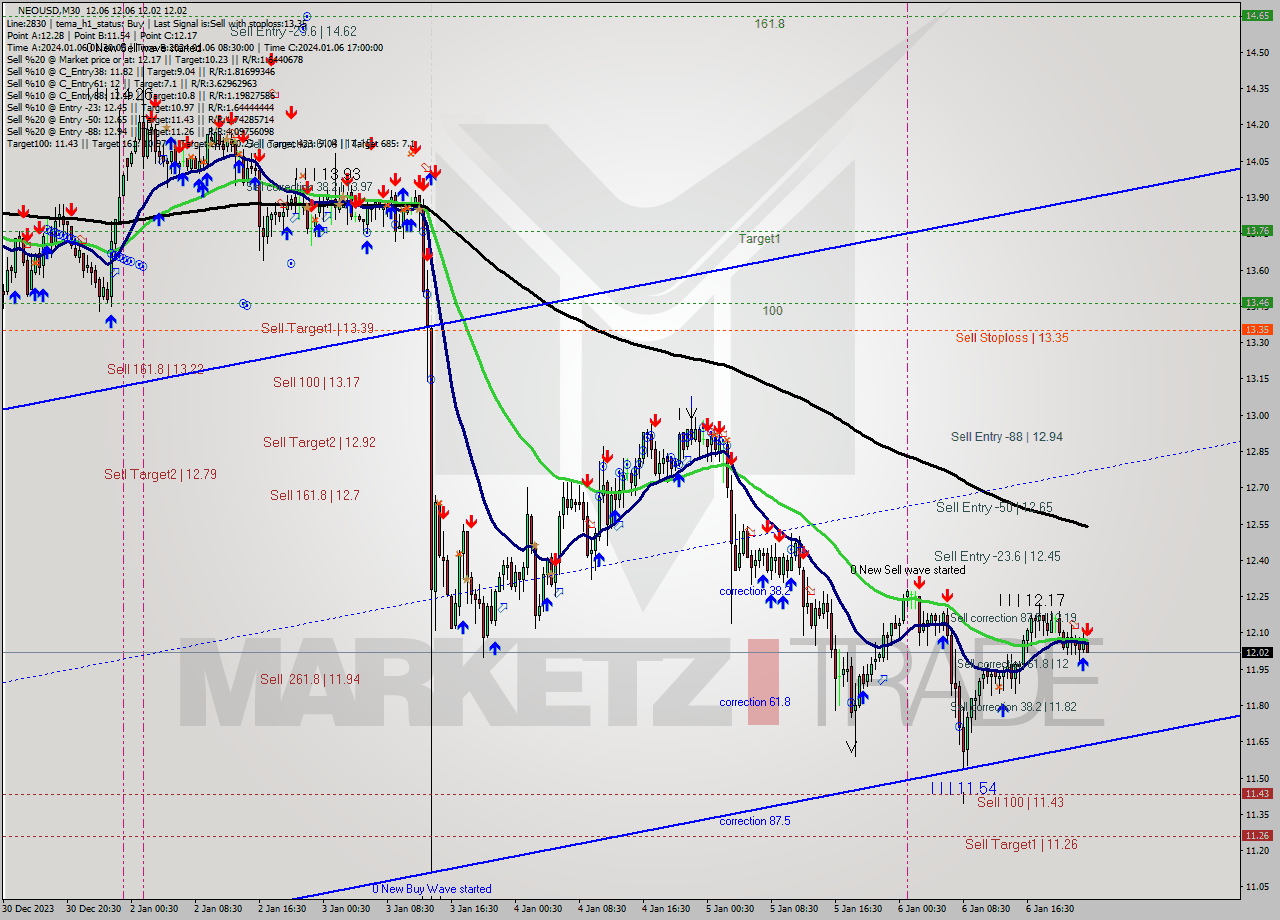Viewport: 1280px width, 920px height.
Task: Click the current price 12.02 tag
Action: click(1256, 652)
